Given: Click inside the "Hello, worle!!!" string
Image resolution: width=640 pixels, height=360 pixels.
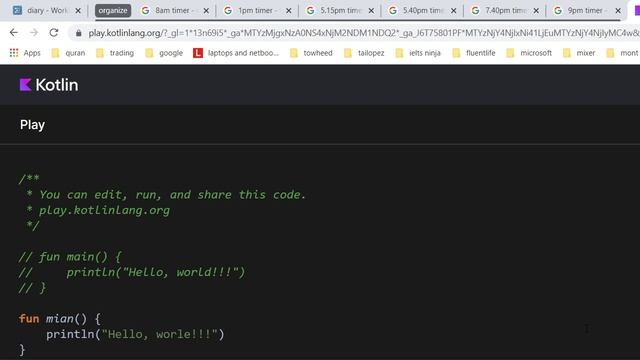Looking at the screenshot, I should coord(160,334).
